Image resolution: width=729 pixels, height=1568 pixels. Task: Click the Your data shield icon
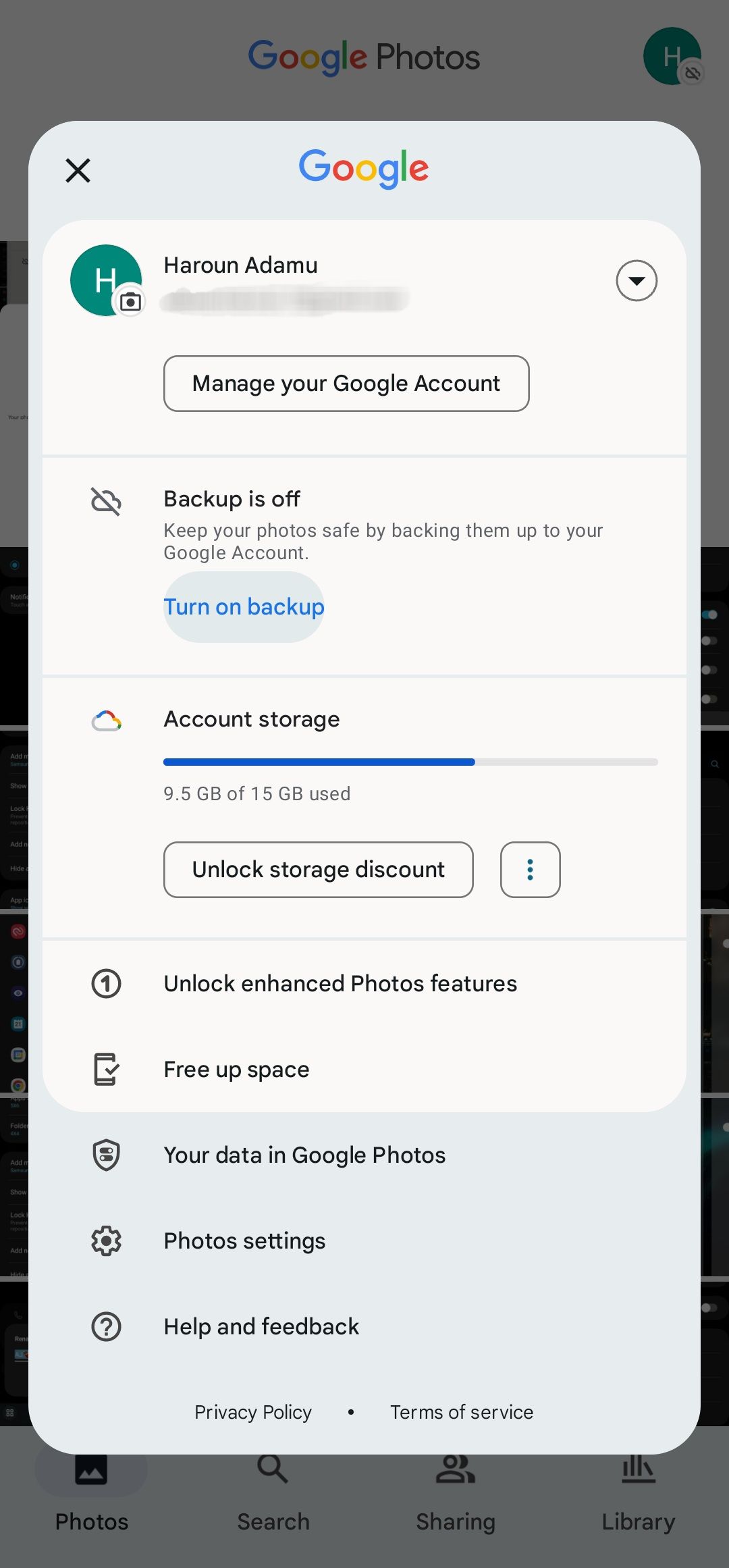(x=106, y=1155)
